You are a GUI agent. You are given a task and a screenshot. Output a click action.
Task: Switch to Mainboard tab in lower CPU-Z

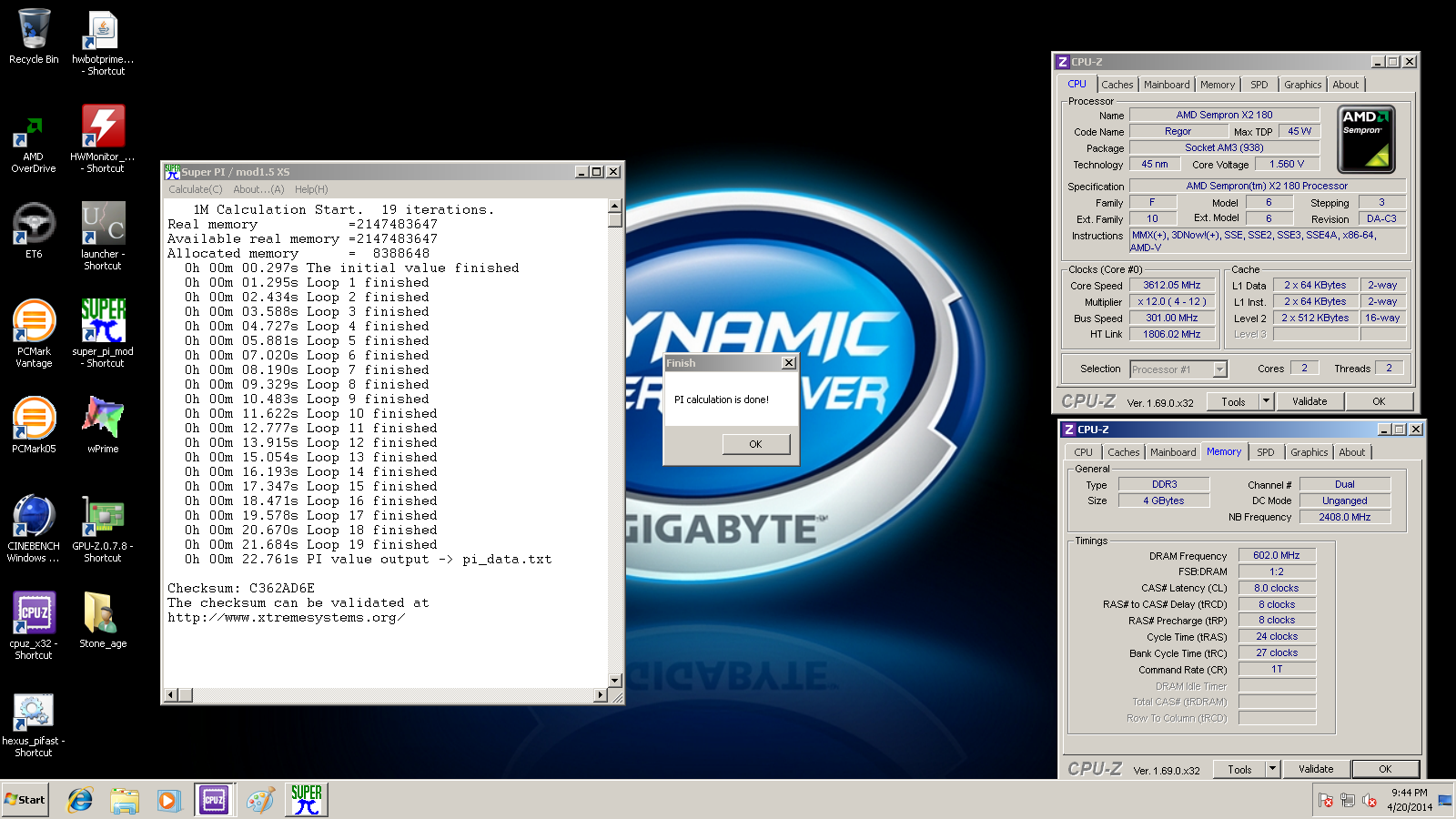1173,452
